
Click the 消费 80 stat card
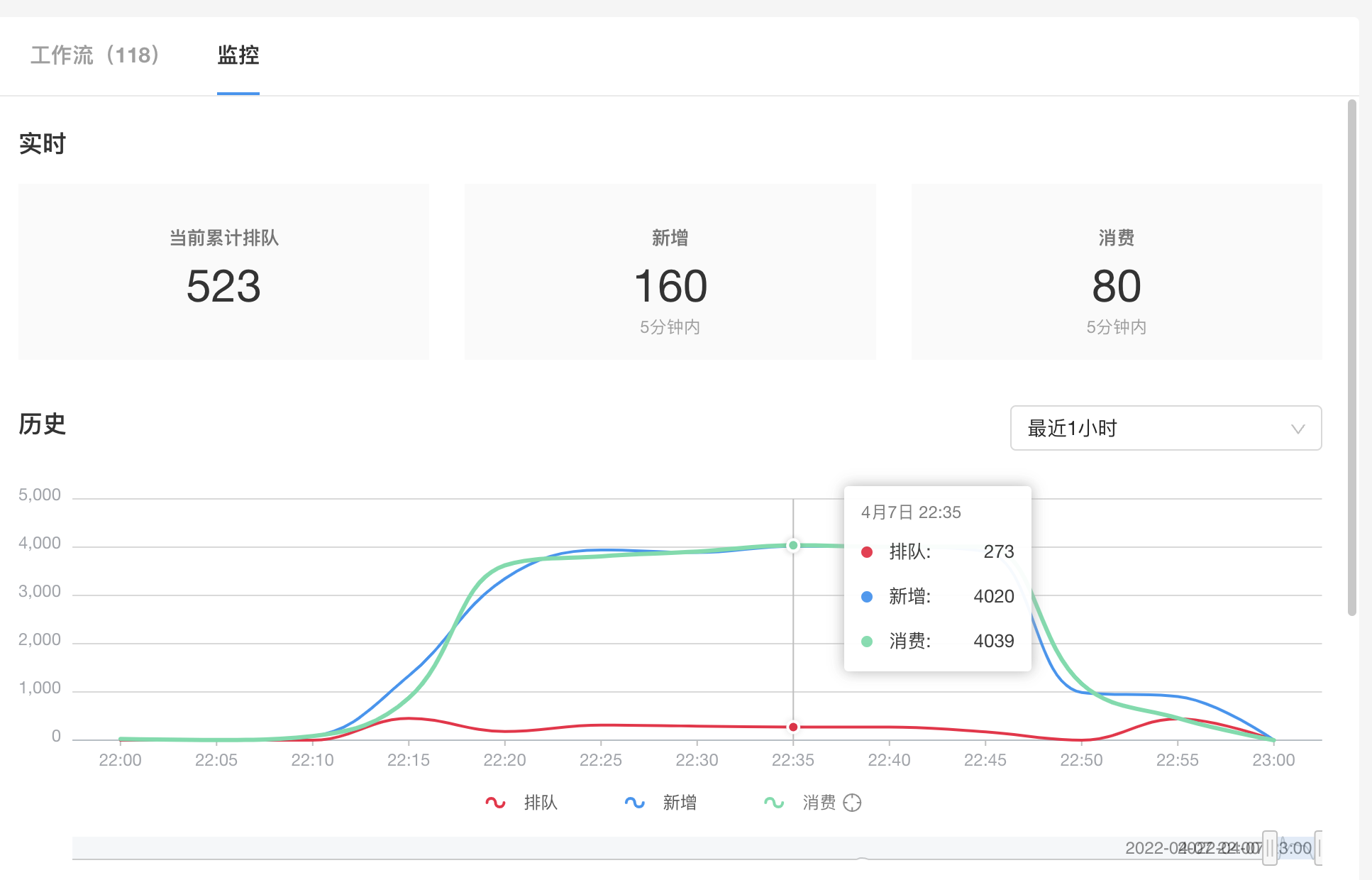coord(1116,271)
